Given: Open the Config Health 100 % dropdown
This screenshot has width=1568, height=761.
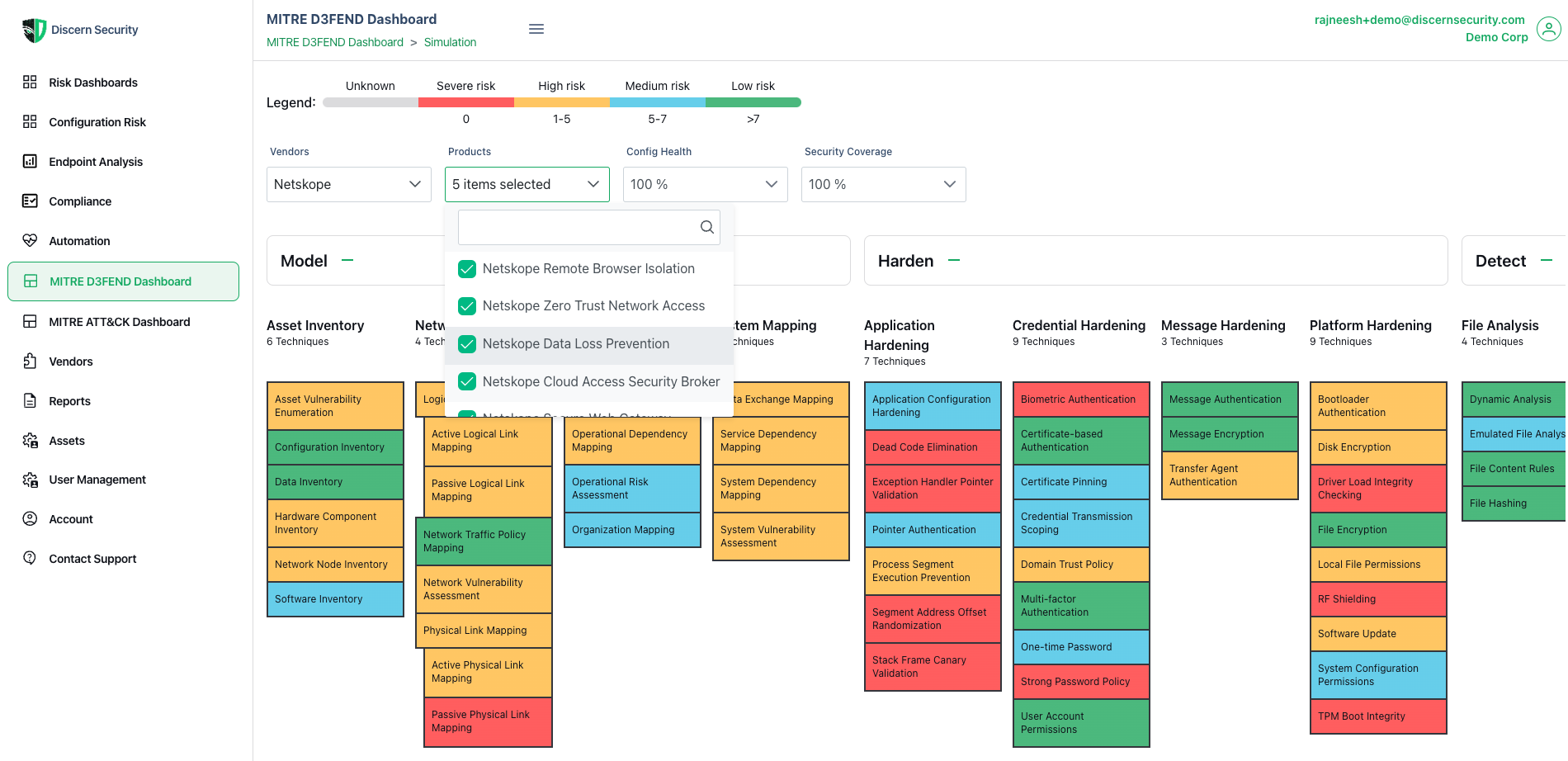Looking at the screenshot, I should (706, 185).
